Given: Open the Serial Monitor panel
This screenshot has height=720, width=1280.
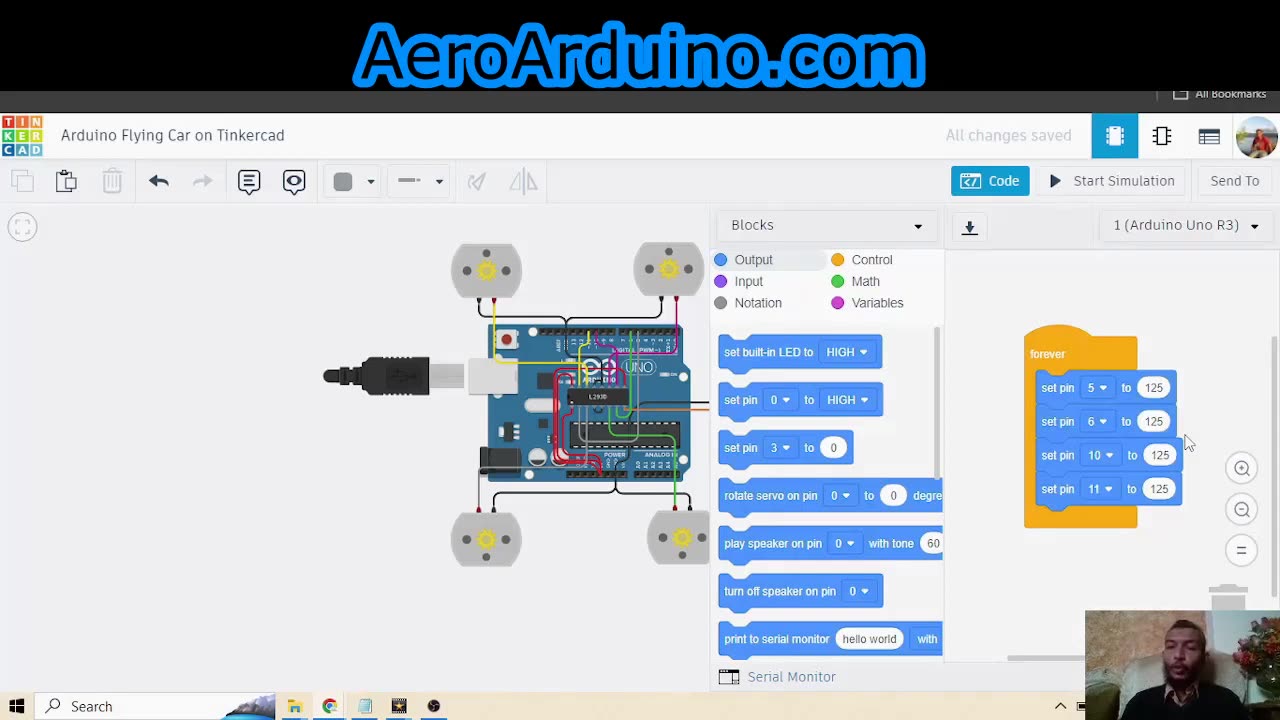Looking at the screenshot, I should (778, 677).
